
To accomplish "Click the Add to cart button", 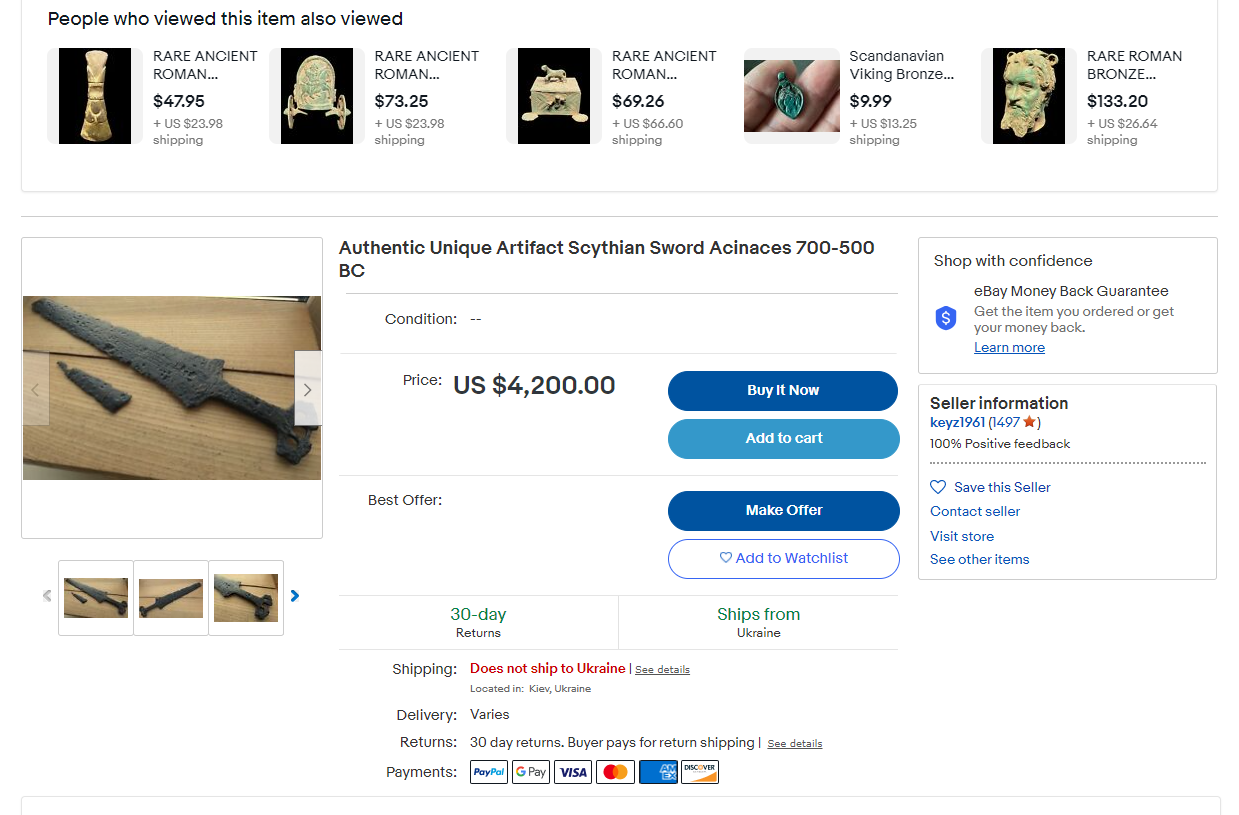I will (x=783, y=439).
